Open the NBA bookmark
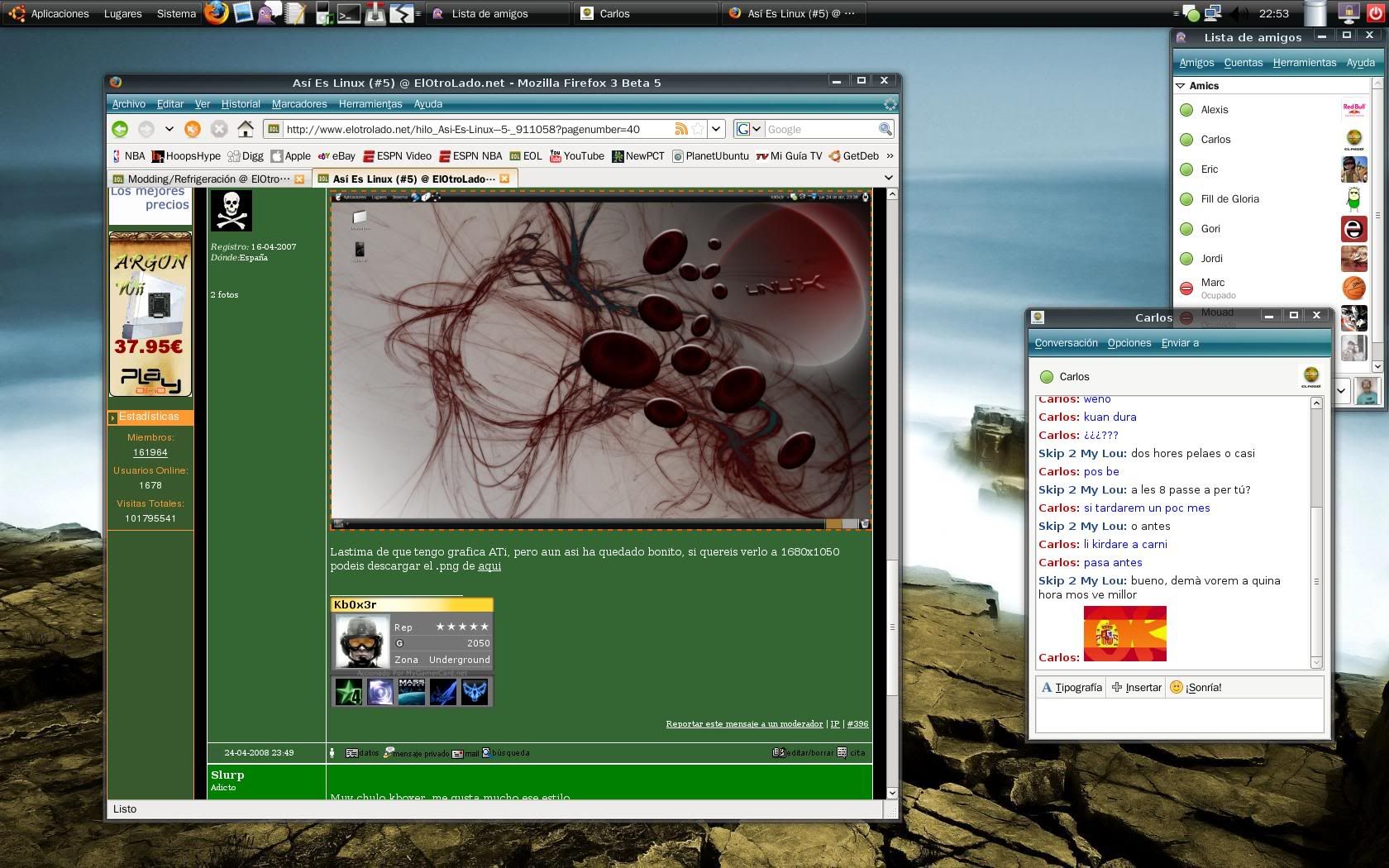 (x=129, y=155)
